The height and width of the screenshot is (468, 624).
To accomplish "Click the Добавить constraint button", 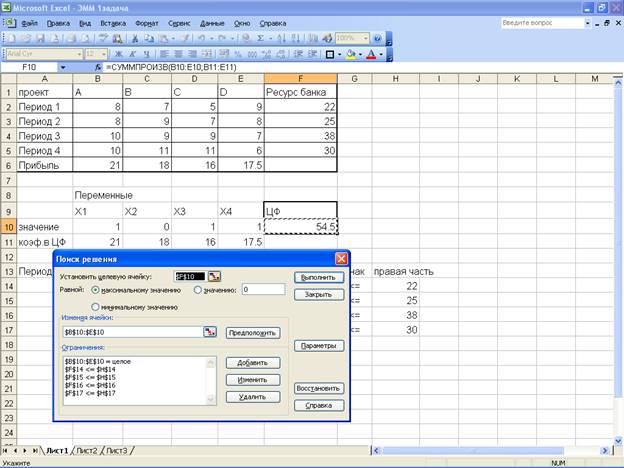I will point(251,363).
